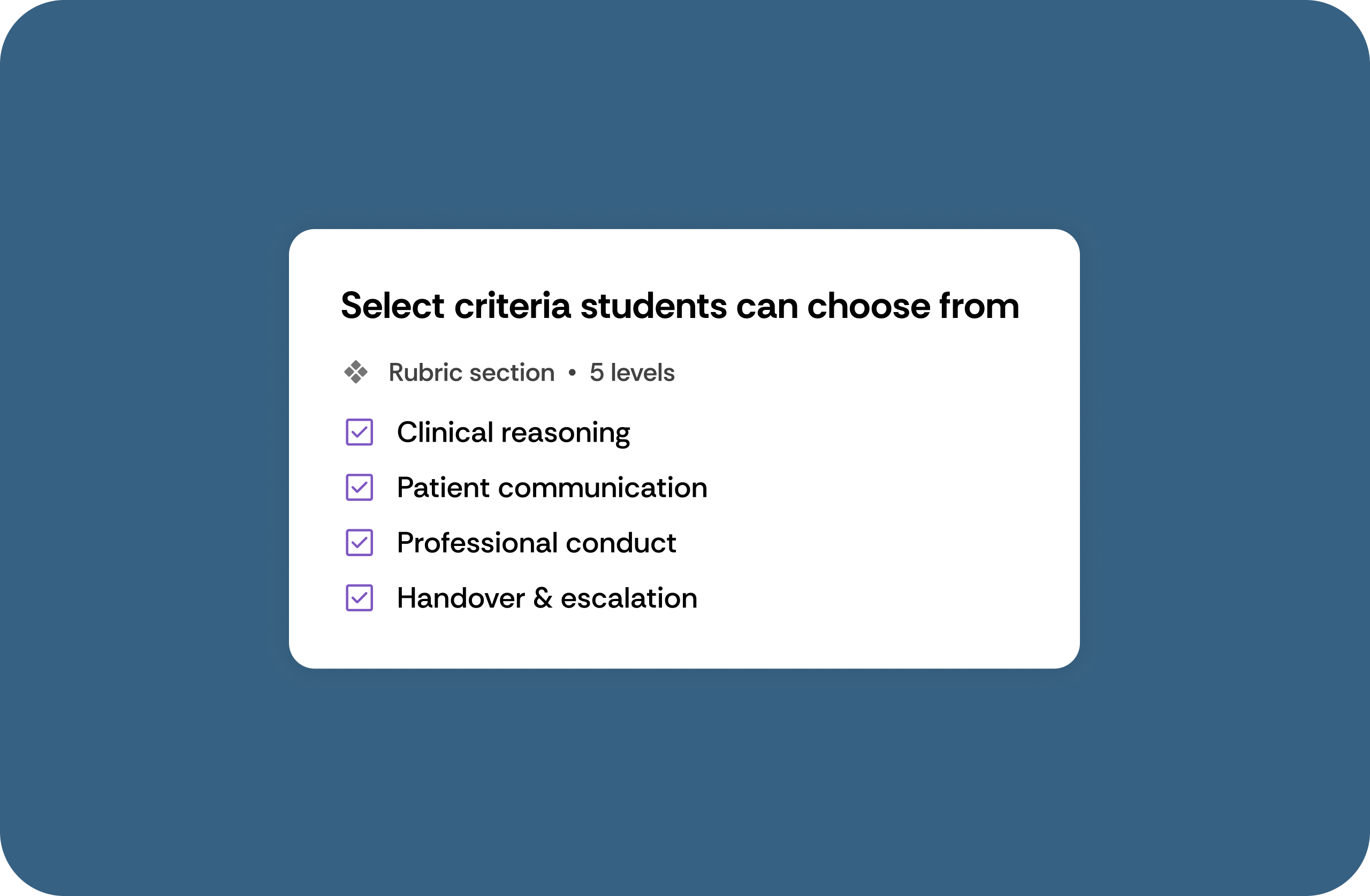Click the ampersand in 'Handover & escalation'
The width and height of the screenshot is (1370, 896).
(x=542, y=598)
